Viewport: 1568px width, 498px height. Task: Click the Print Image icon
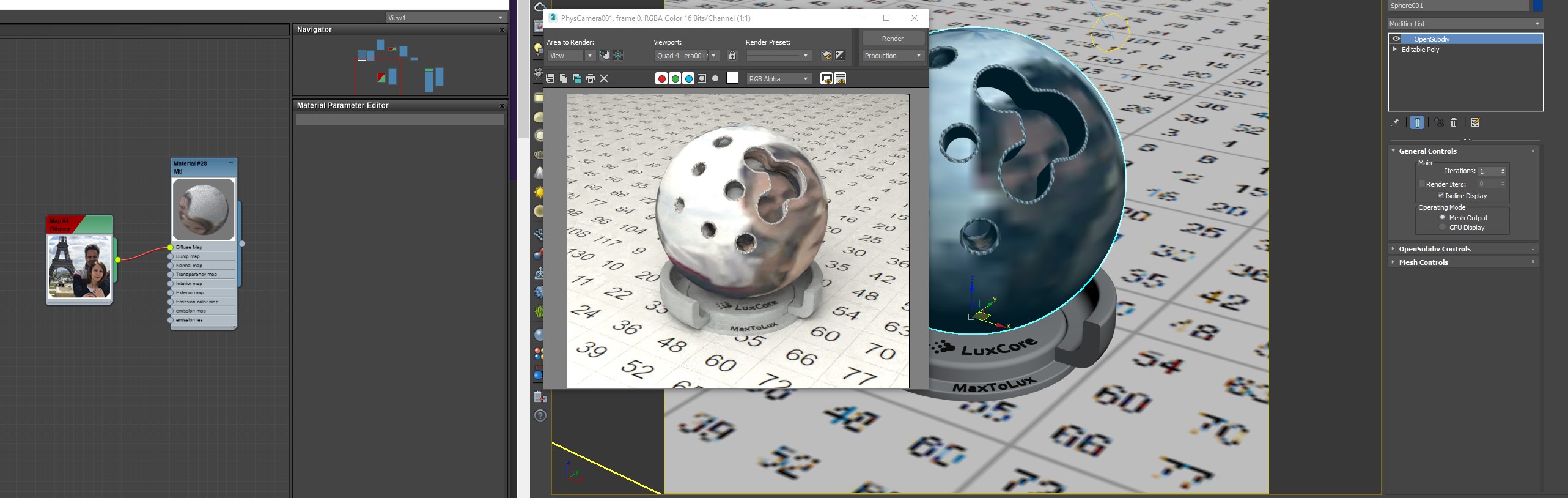pos(591,78)
